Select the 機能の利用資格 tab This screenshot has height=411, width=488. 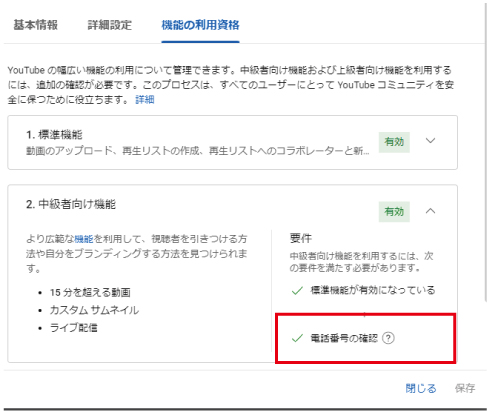[x=200, y=25]
